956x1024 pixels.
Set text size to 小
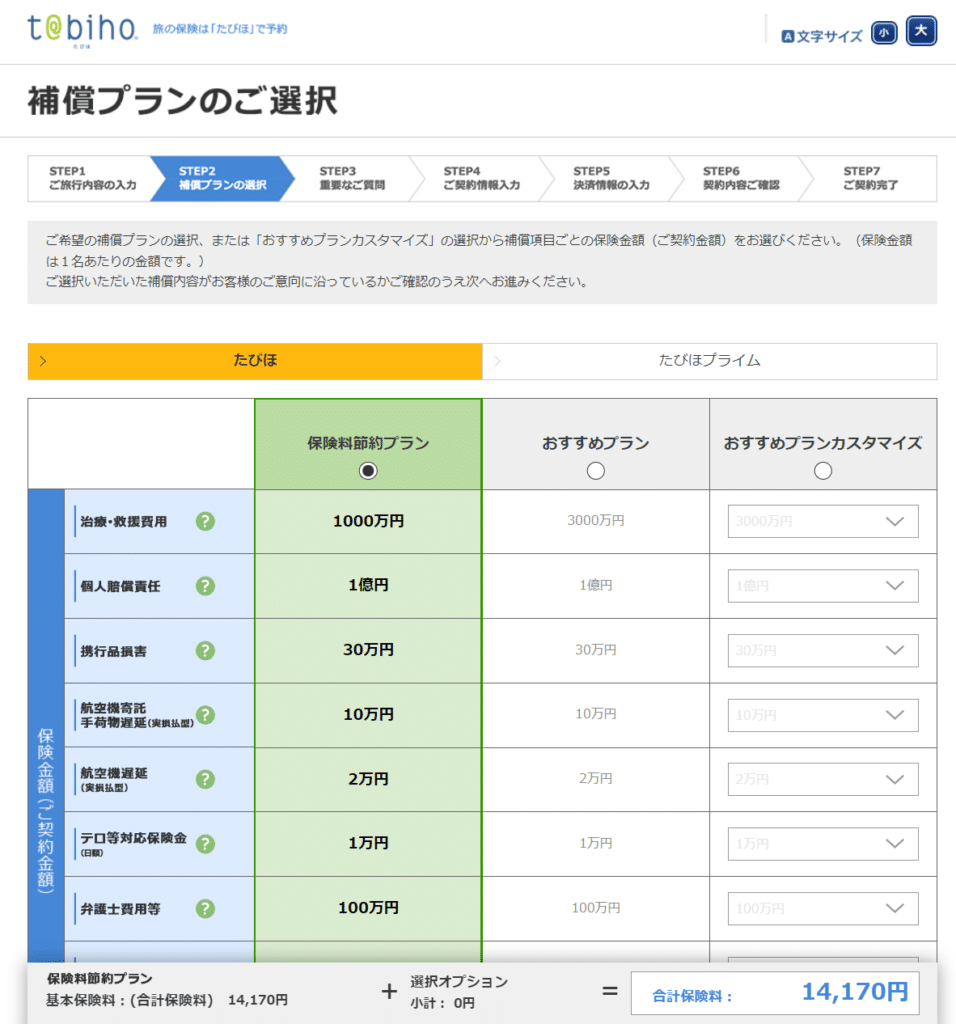click(884, 33)
